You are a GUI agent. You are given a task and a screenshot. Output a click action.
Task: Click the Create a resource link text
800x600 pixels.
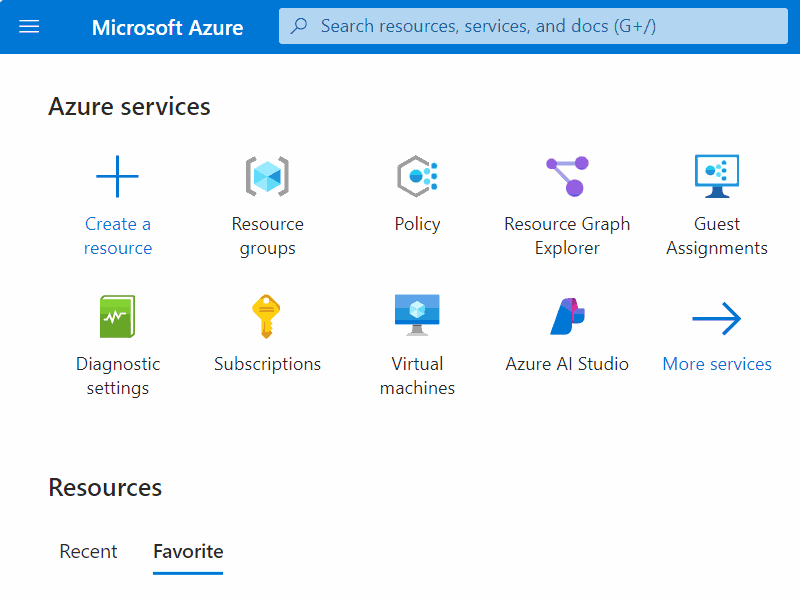[x=118, y=236]
